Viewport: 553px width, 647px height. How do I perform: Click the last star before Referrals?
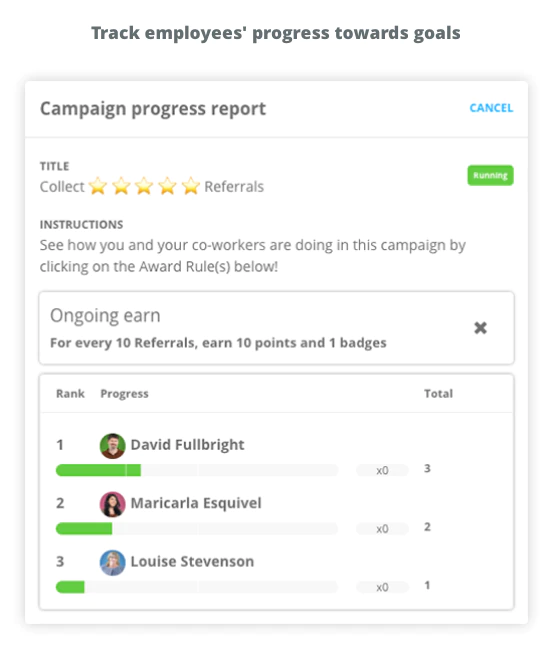(191, 186)
